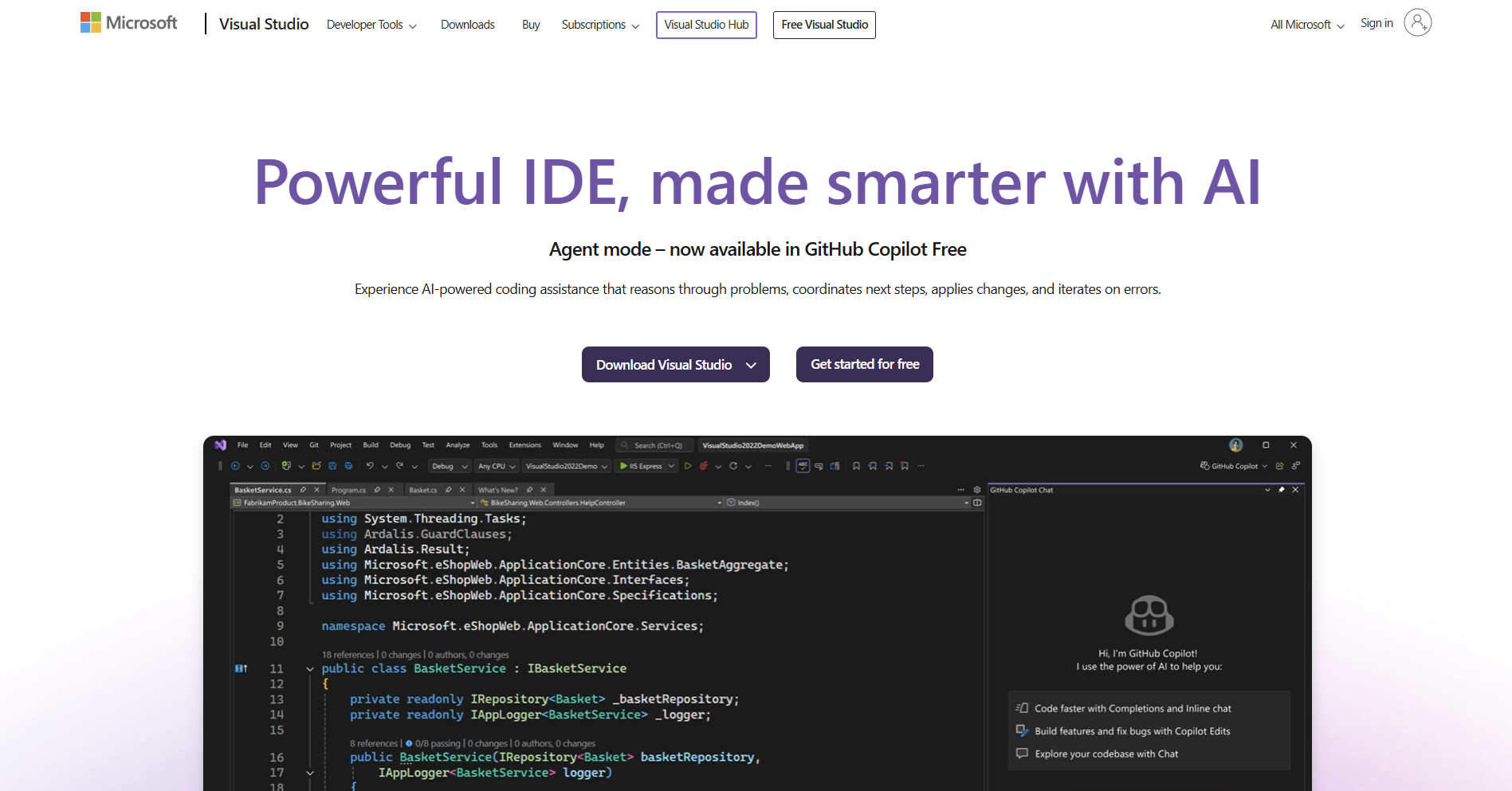
Task: Toggle pin on the BasketService.cs tab
Action: click(x=303, y=490)
